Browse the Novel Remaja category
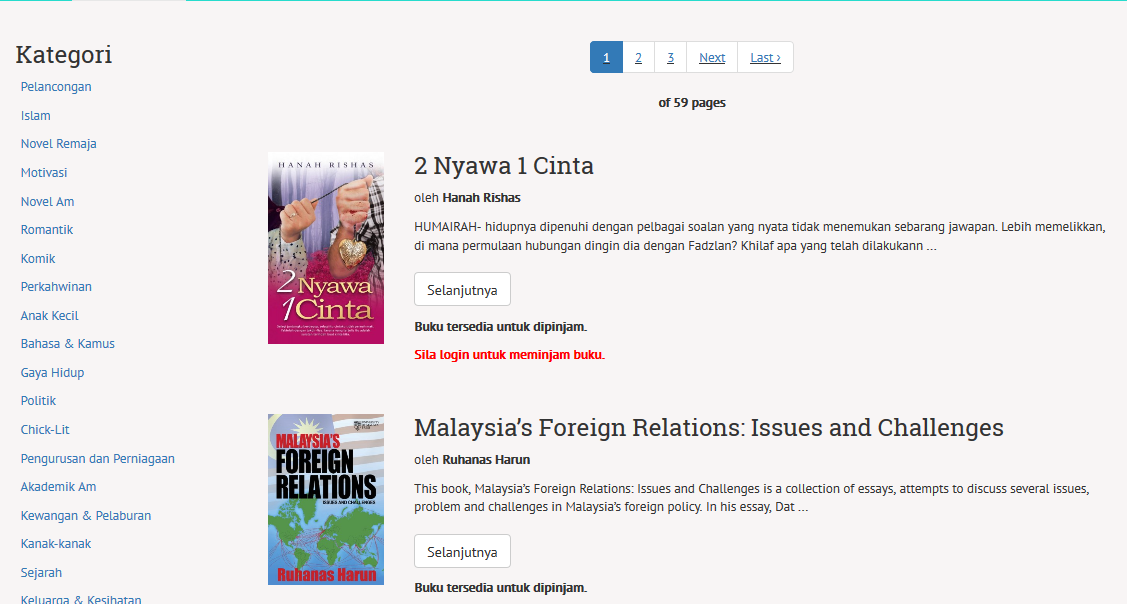The width and height of the screenshot is (1127, 604). [59, 144]
